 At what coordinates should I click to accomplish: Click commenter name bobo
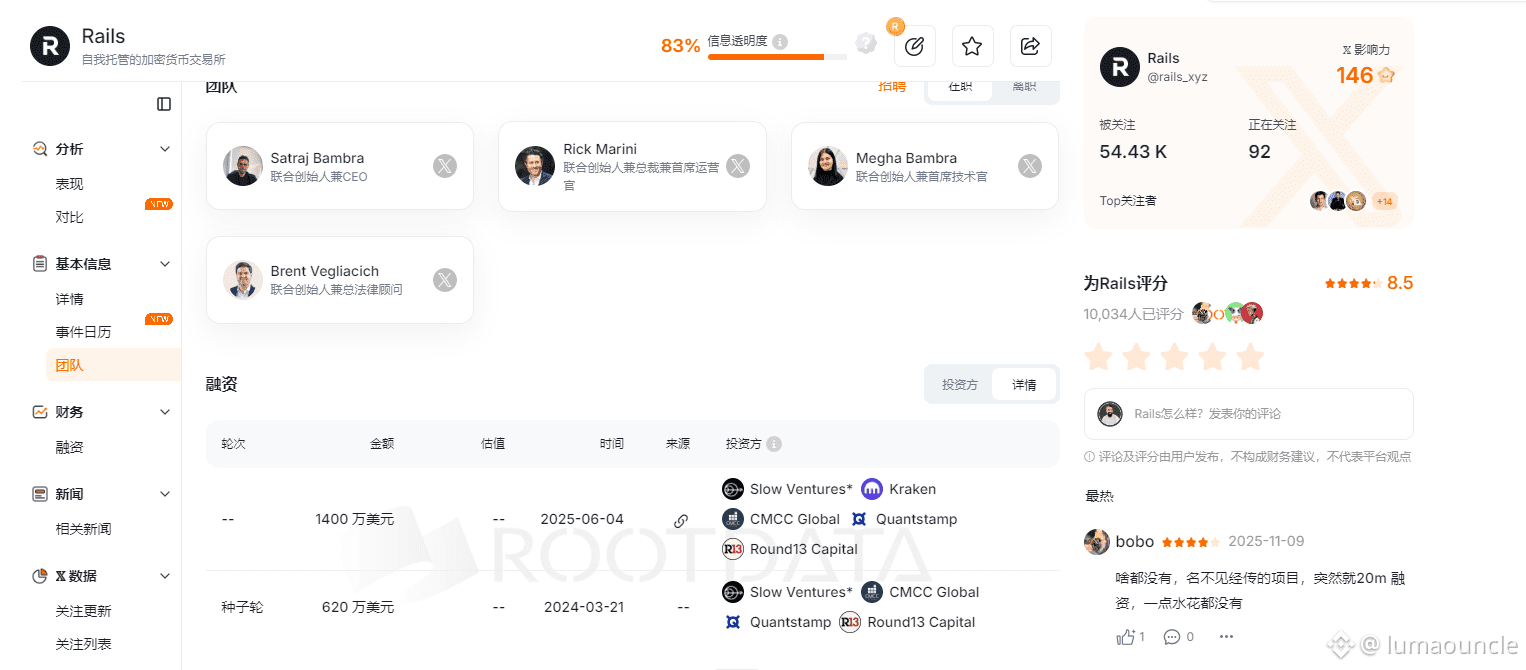[x=1135, y=542]
